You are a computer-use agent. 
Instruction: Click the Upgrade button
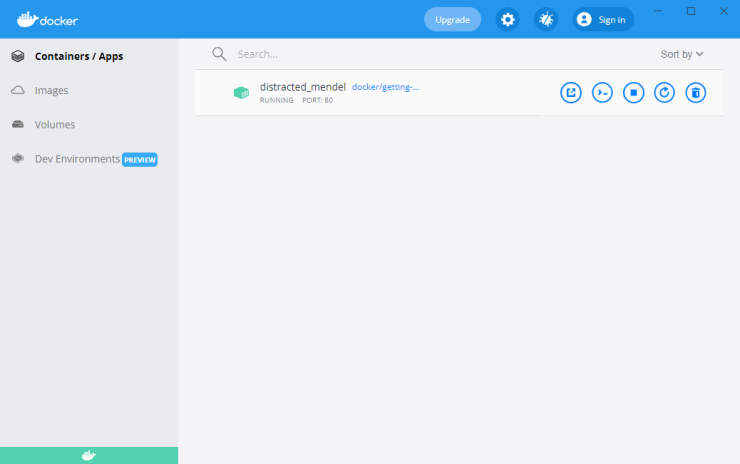tap(453, 19)
